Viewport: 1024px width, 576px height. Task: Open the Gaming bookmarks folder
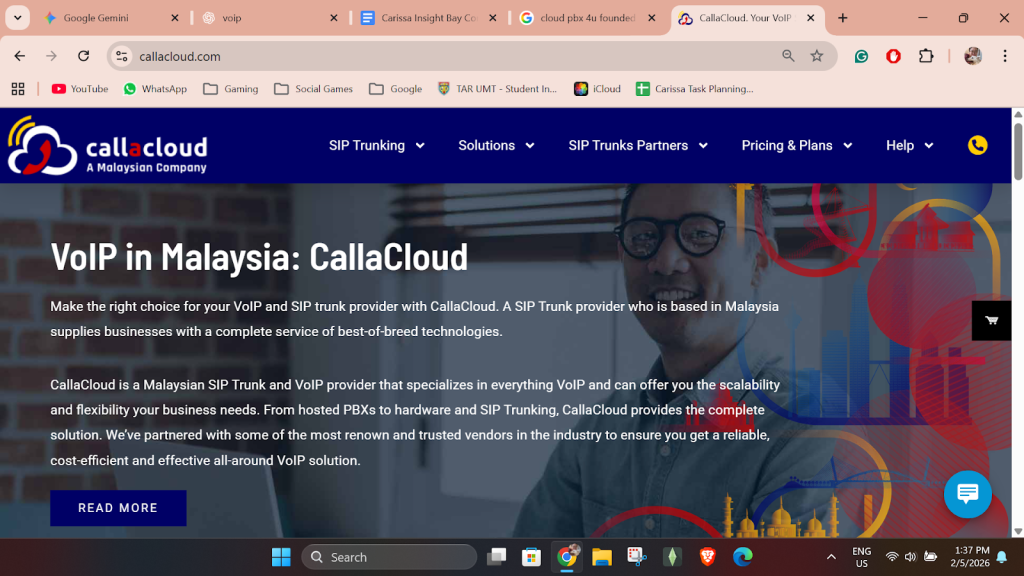pyautogui.click(x=231, y=89)
